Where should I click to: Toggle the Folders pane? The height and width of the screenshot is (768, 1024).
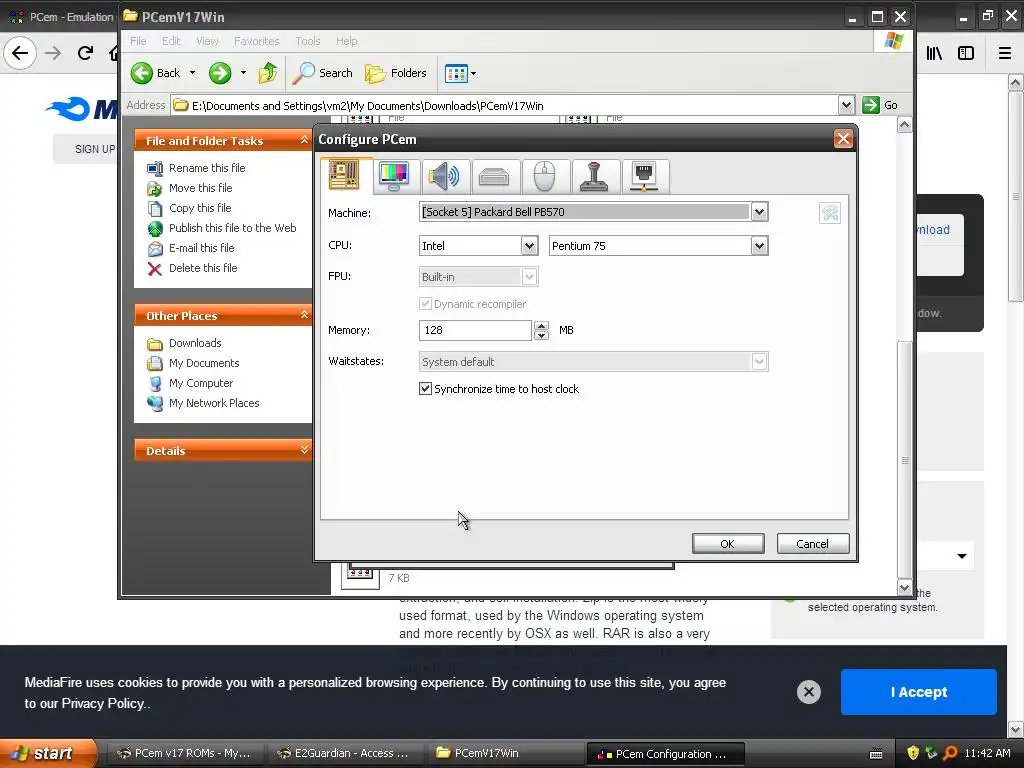[396, 73]
